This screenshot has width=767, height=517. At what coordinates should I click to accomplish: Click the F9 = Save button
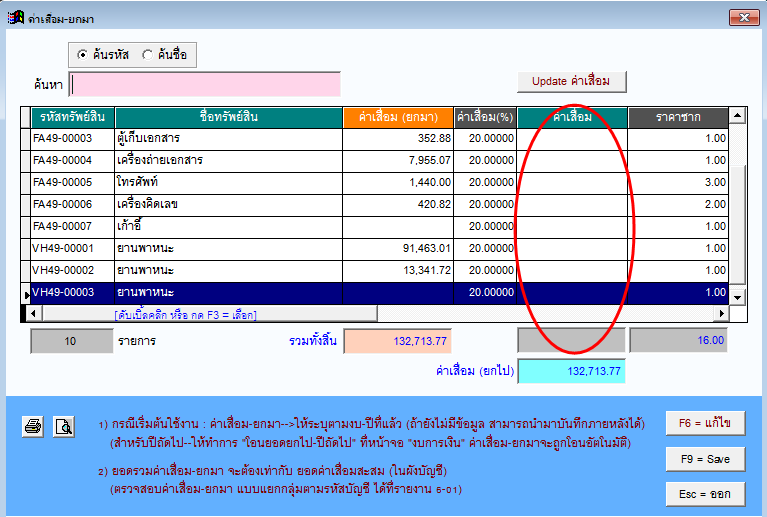[705, 459]
